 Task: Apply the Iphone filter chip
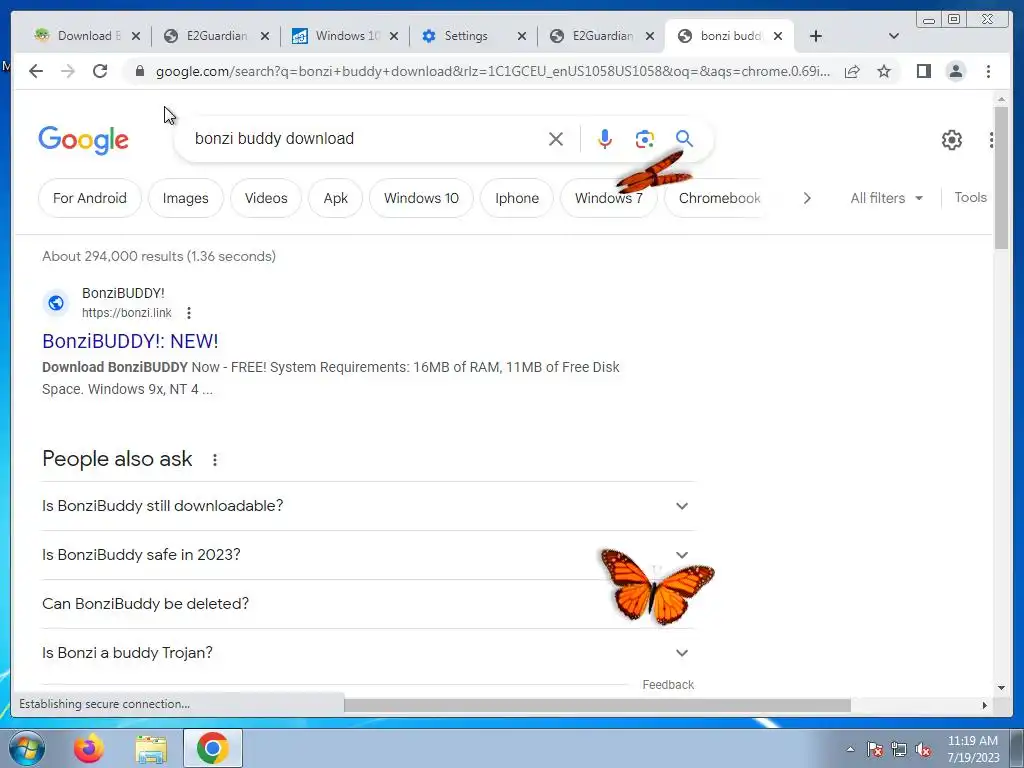click(517, 198)
